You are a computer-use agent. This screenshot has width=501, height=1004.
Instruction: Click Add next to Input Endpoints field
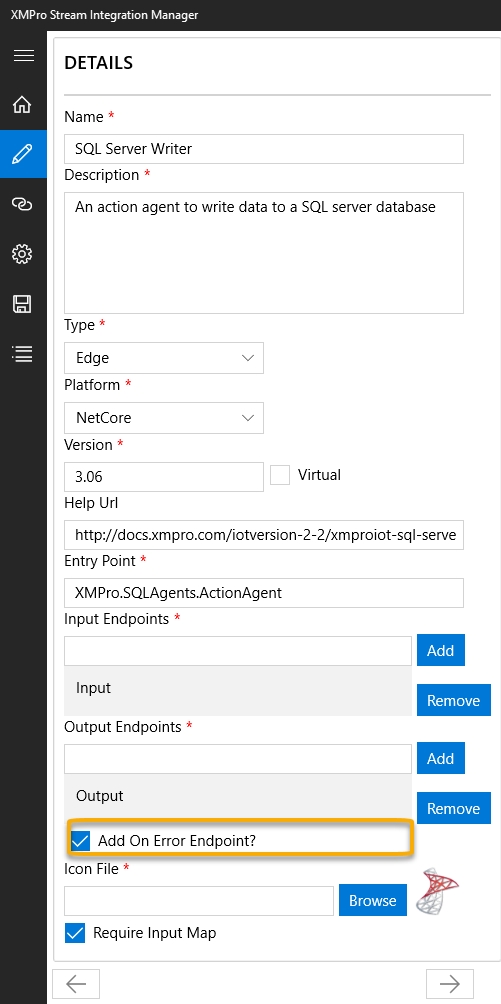tap(441, 651)
